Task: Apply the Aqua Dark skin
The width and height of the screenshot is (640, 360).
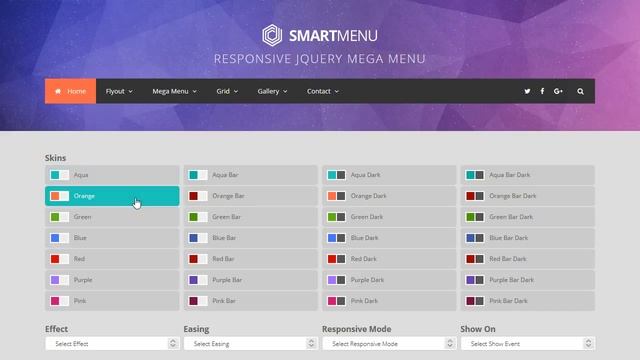Action: click(x=389, y=175)
